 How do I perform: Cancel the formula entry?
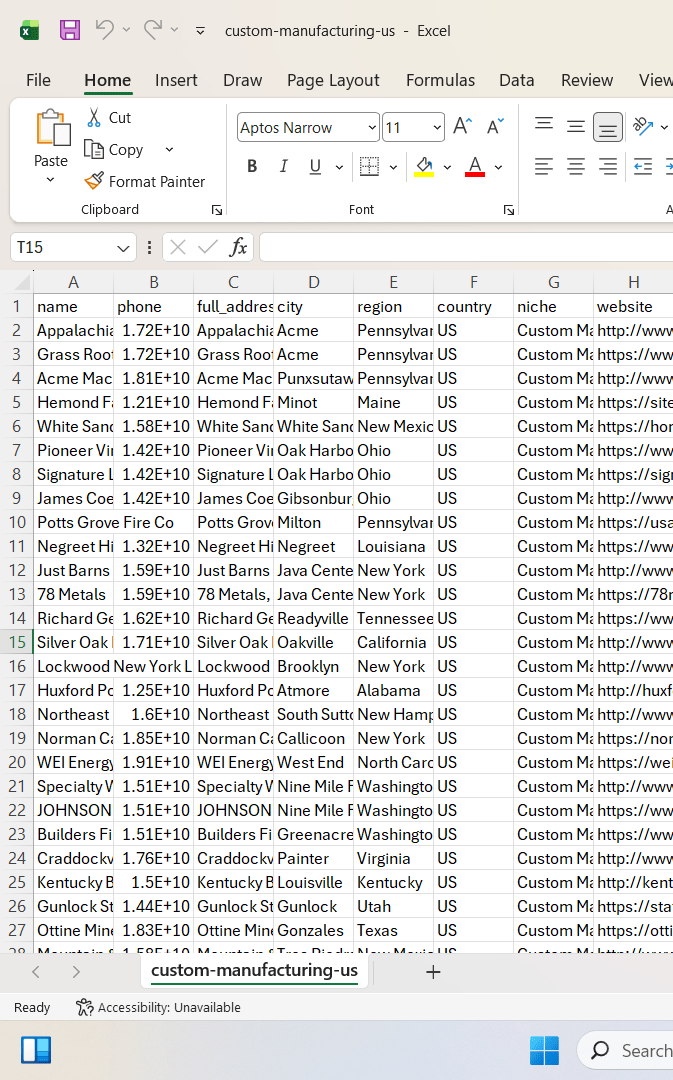(x=178, y=247)
